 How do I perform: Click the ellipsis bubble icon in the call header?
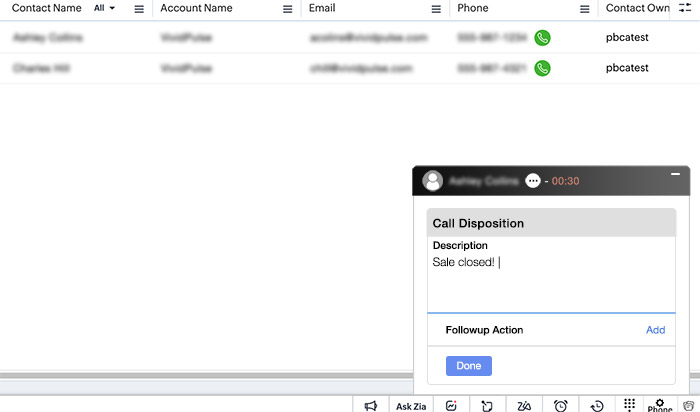(533, 181)
